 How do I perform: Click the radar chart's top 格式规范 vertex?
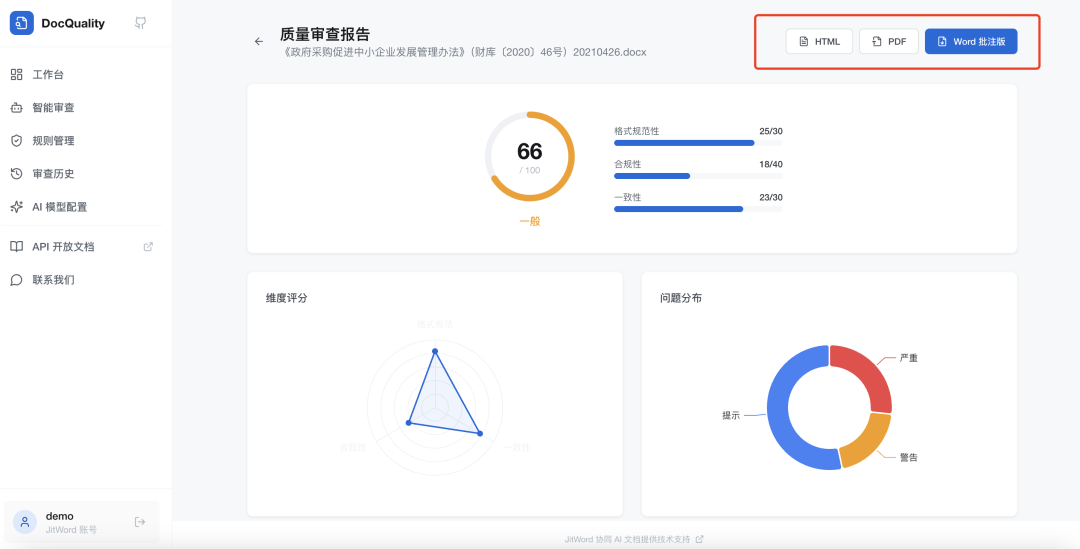435,351
